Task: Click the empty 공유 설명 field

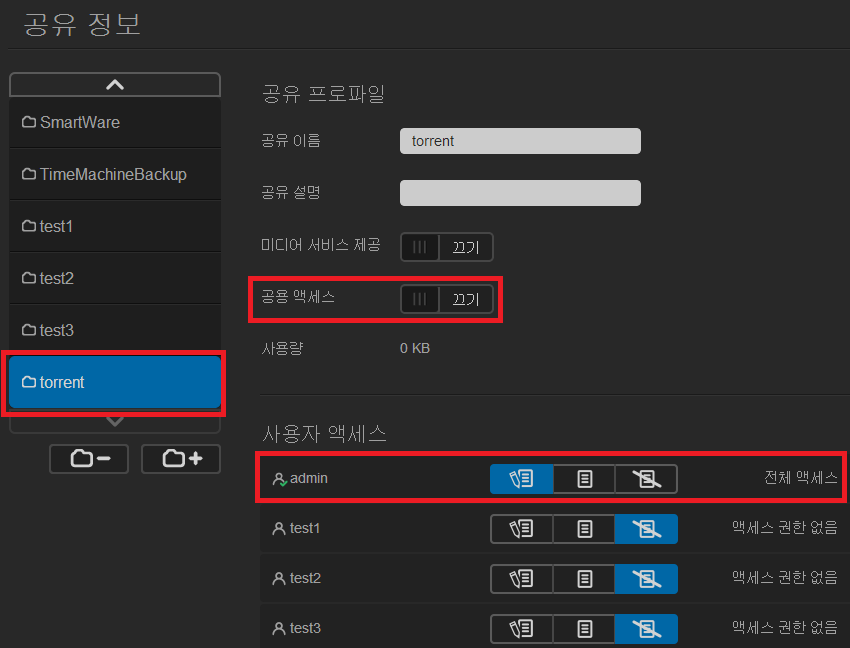Action: click(x=520, y=193)
